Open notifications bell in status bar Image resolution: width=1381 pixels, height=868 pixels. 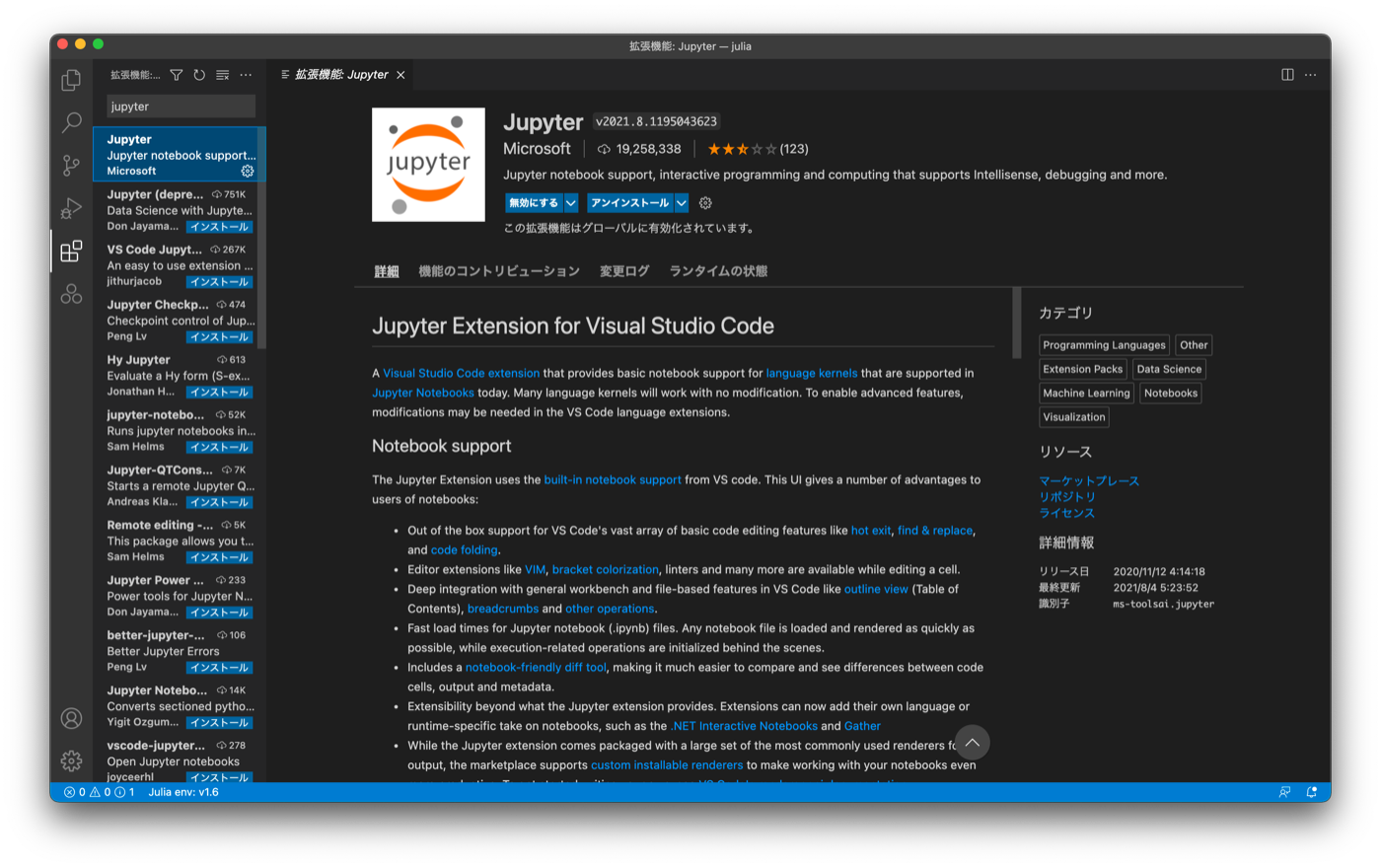[x=1312, y=792]
